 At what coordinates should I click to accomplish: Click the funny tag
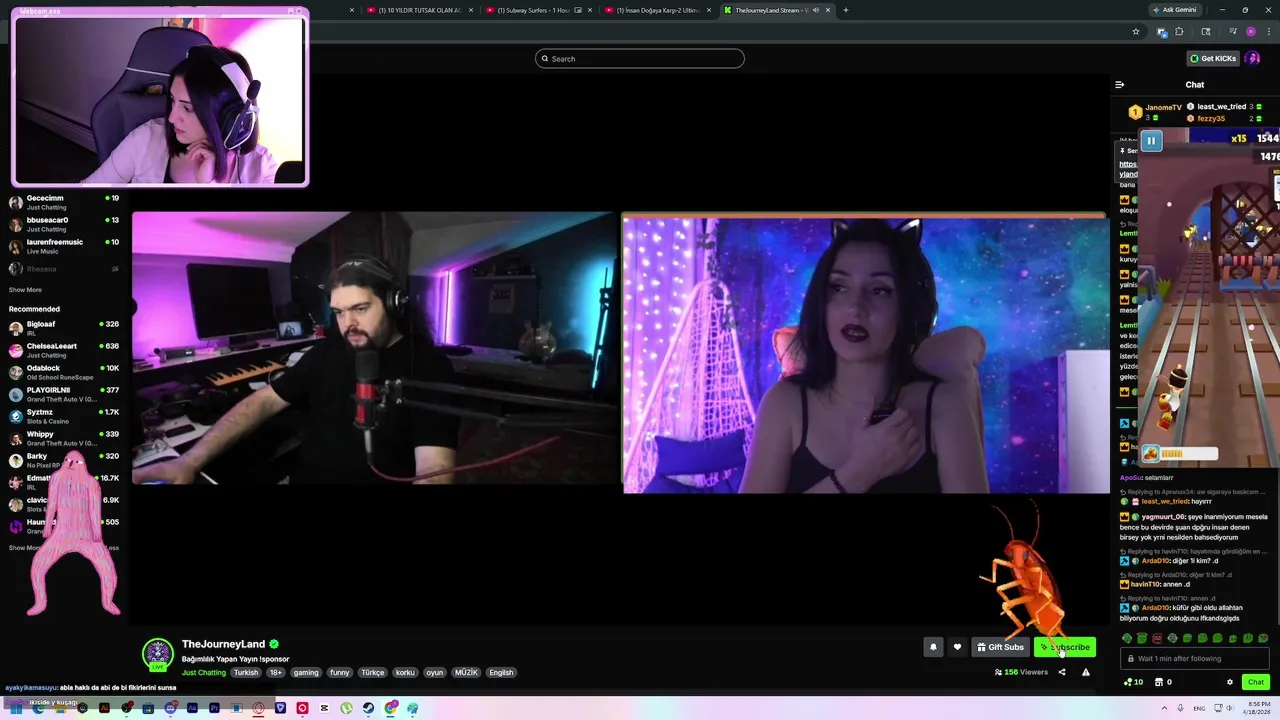click(x=340, y=673)
